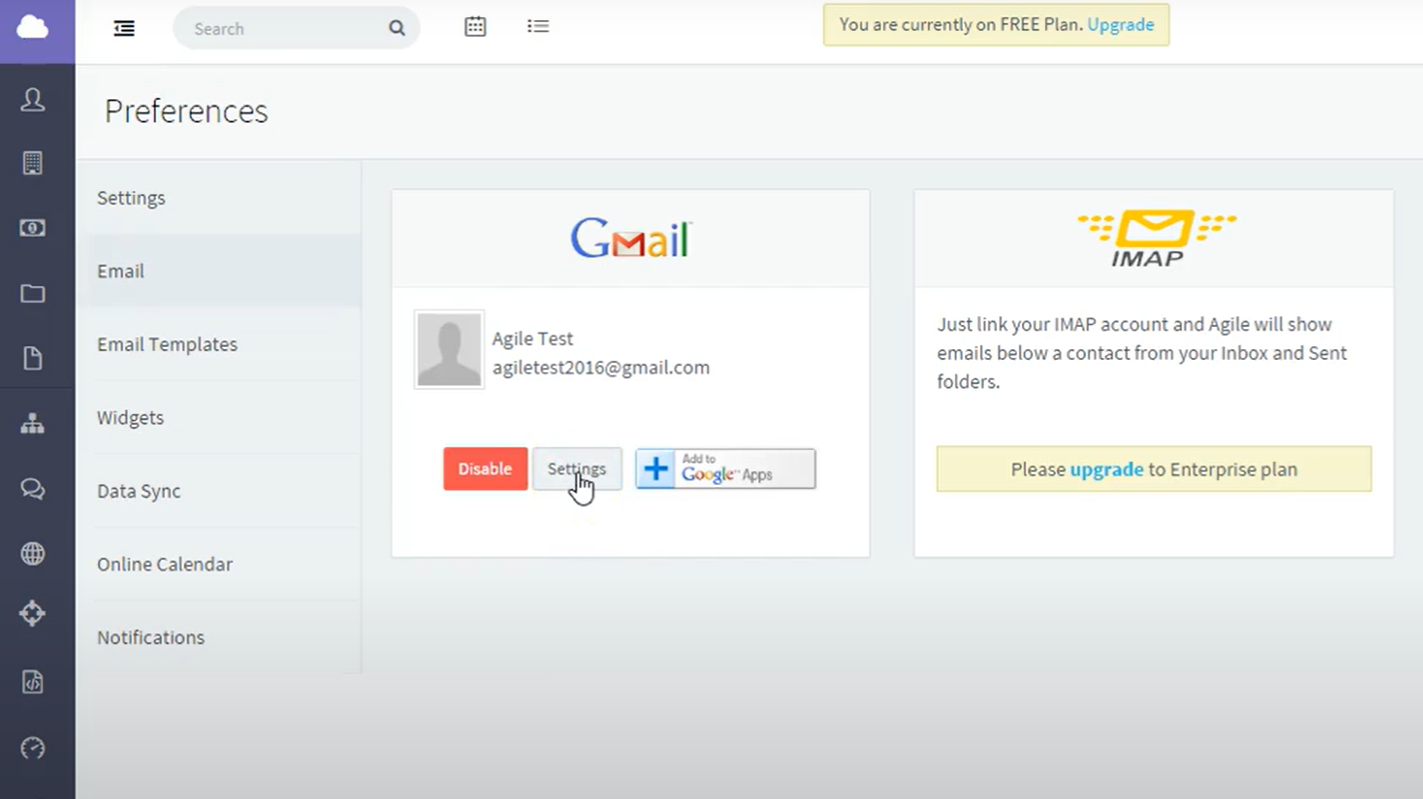This screenshot has width=1423, height=799.
Task: Click the Gmail logo
Action: point(631,239)
